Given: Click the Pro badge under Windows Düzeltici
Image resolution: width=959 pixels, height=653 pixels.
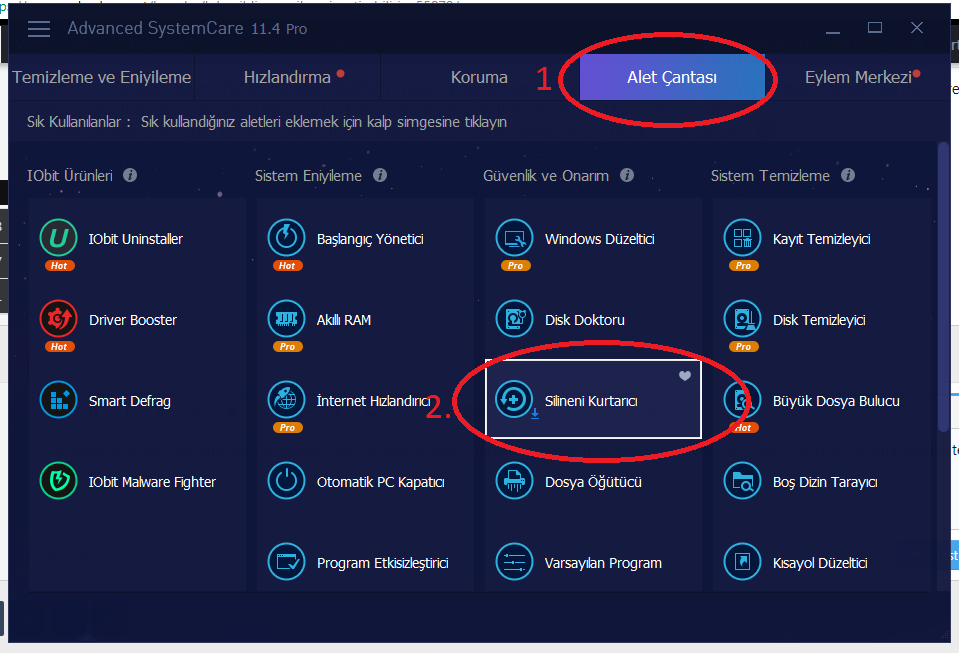Looking at the screenshot, I should pos(516,265).
